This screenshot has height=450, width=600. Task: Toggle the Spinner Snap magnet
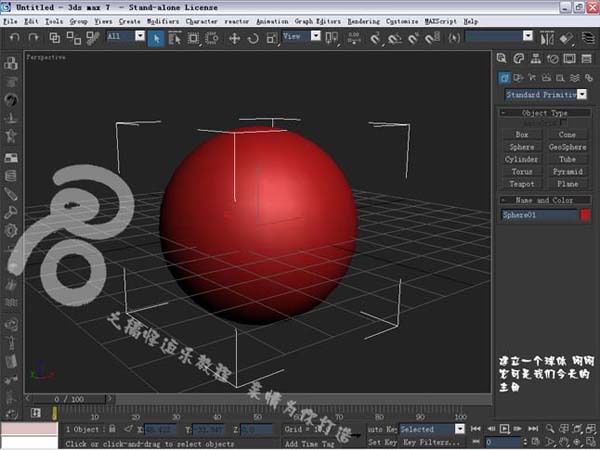(432, 38)
